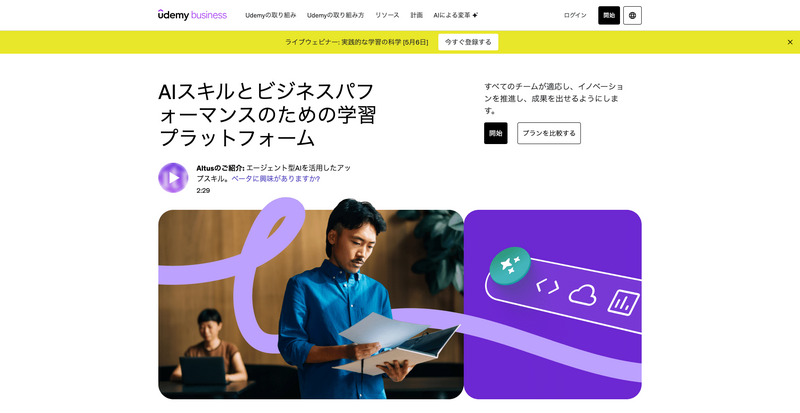Open AIによる変革 navigation item
This screenshot has width=800, height=413.
point(452,15)
